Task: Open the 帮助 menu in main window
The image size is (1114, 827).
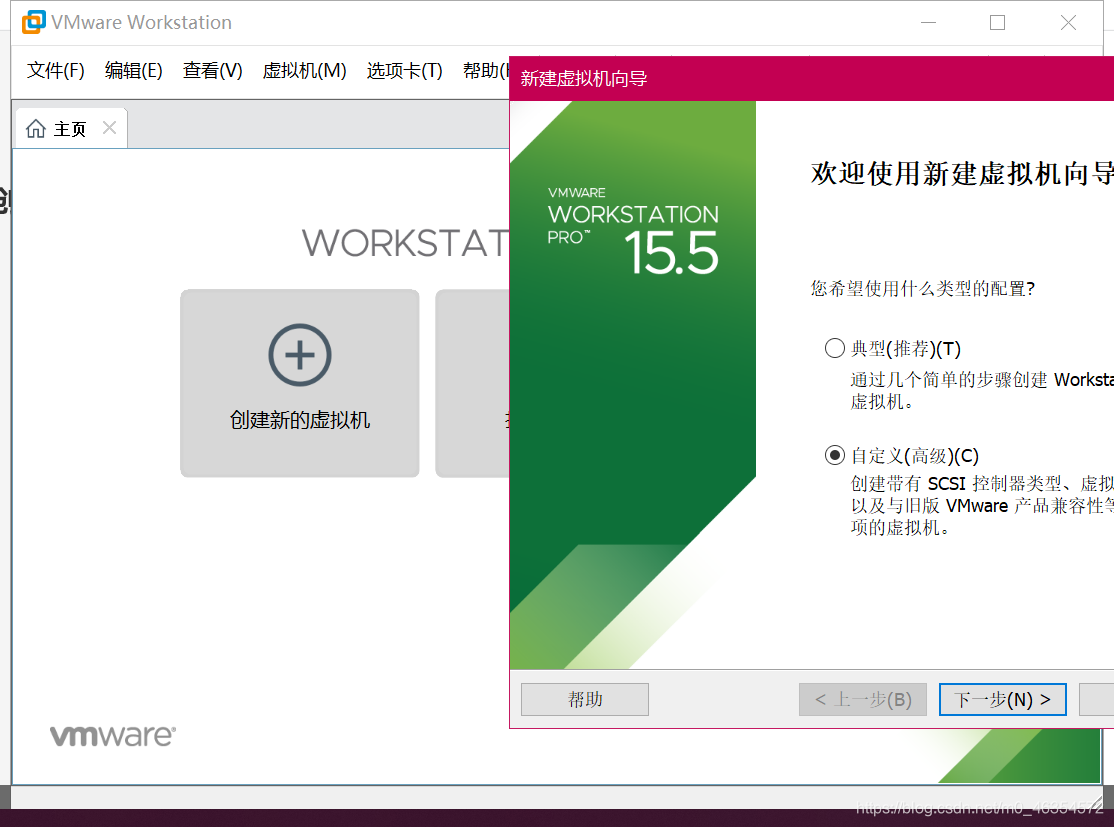Action: coord(486,70)
